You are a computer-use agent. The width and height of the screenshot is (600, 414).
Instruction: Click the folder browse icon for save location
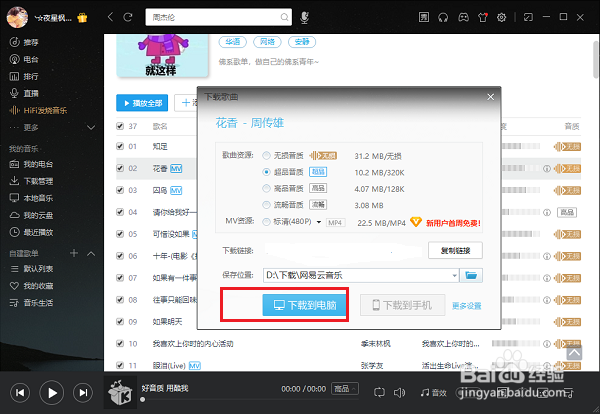471,275
